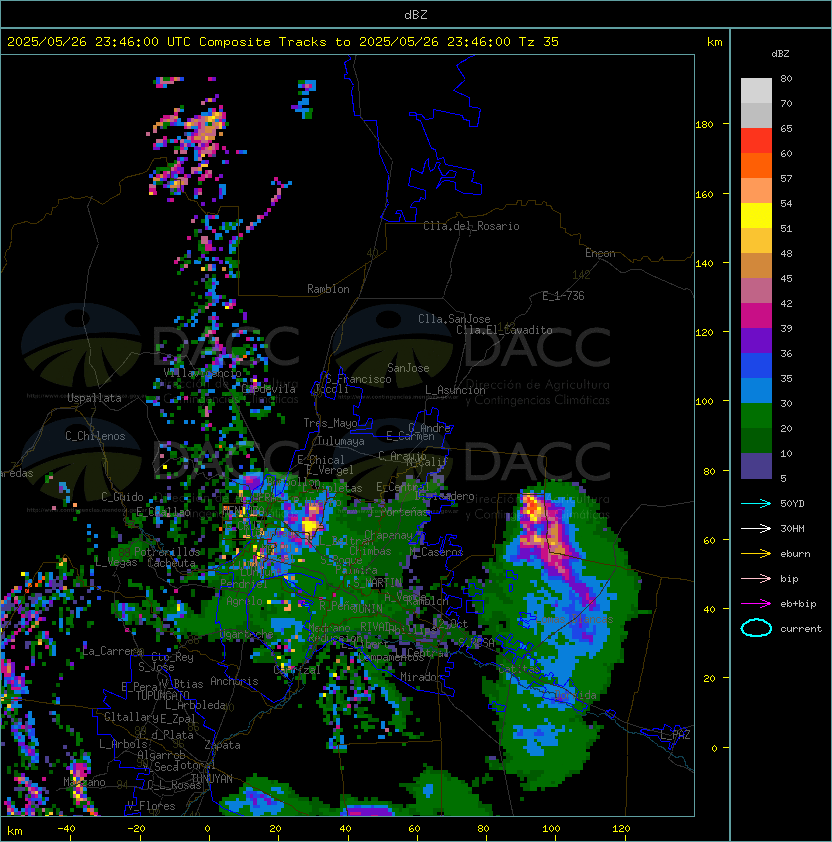Pick the light gray 70-80 dBZ swatch
The width and height of the screenshot is (832, 842).
(x=756, y=91)
